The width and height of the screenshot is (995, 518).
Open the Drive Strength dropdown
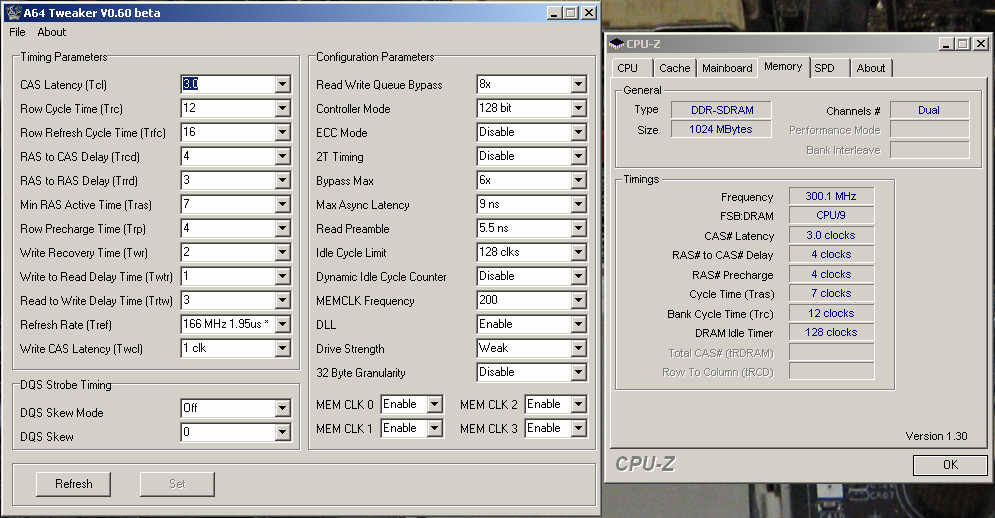coord(578,349)
